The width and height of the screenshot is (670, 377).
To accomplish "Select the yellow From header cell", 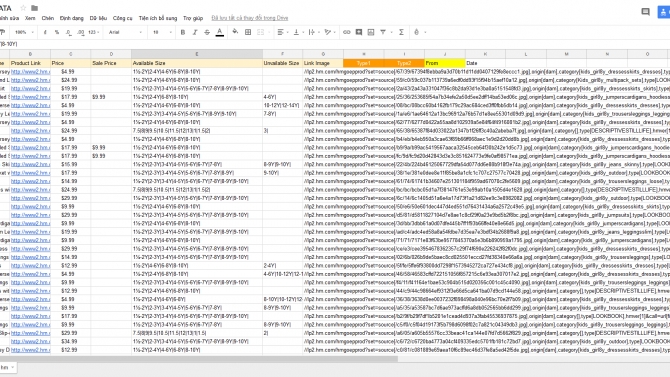I will click(445, 63).
